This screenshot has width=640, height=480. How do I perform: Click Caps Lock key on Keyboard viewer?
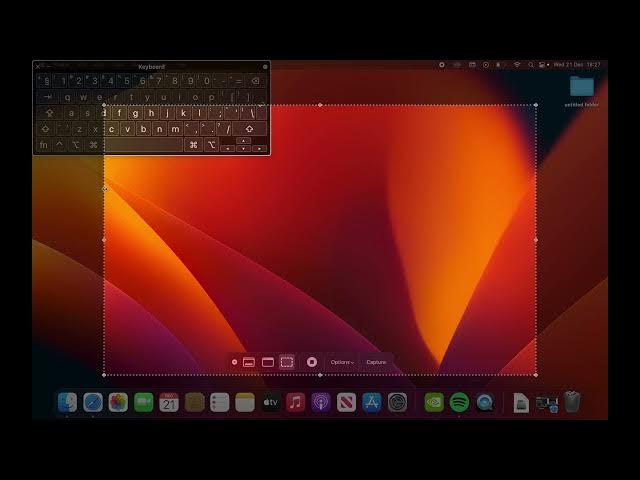tap(49, 113)
